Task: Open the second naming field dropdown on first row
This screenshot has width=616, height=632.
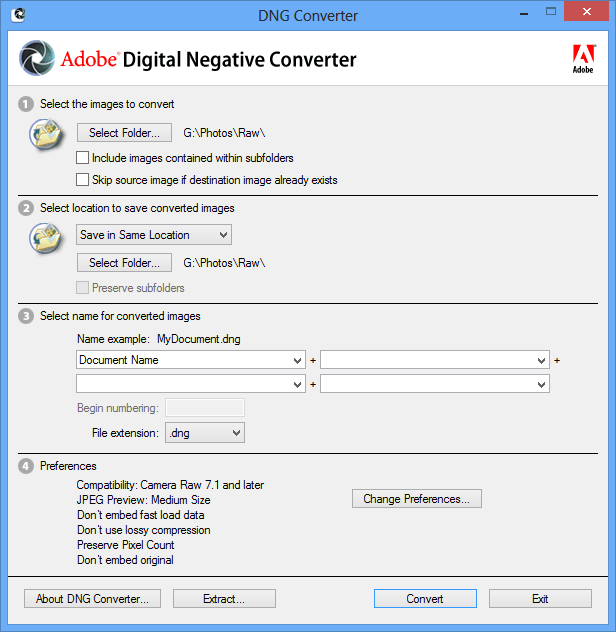Action: [x=435, y=360]
